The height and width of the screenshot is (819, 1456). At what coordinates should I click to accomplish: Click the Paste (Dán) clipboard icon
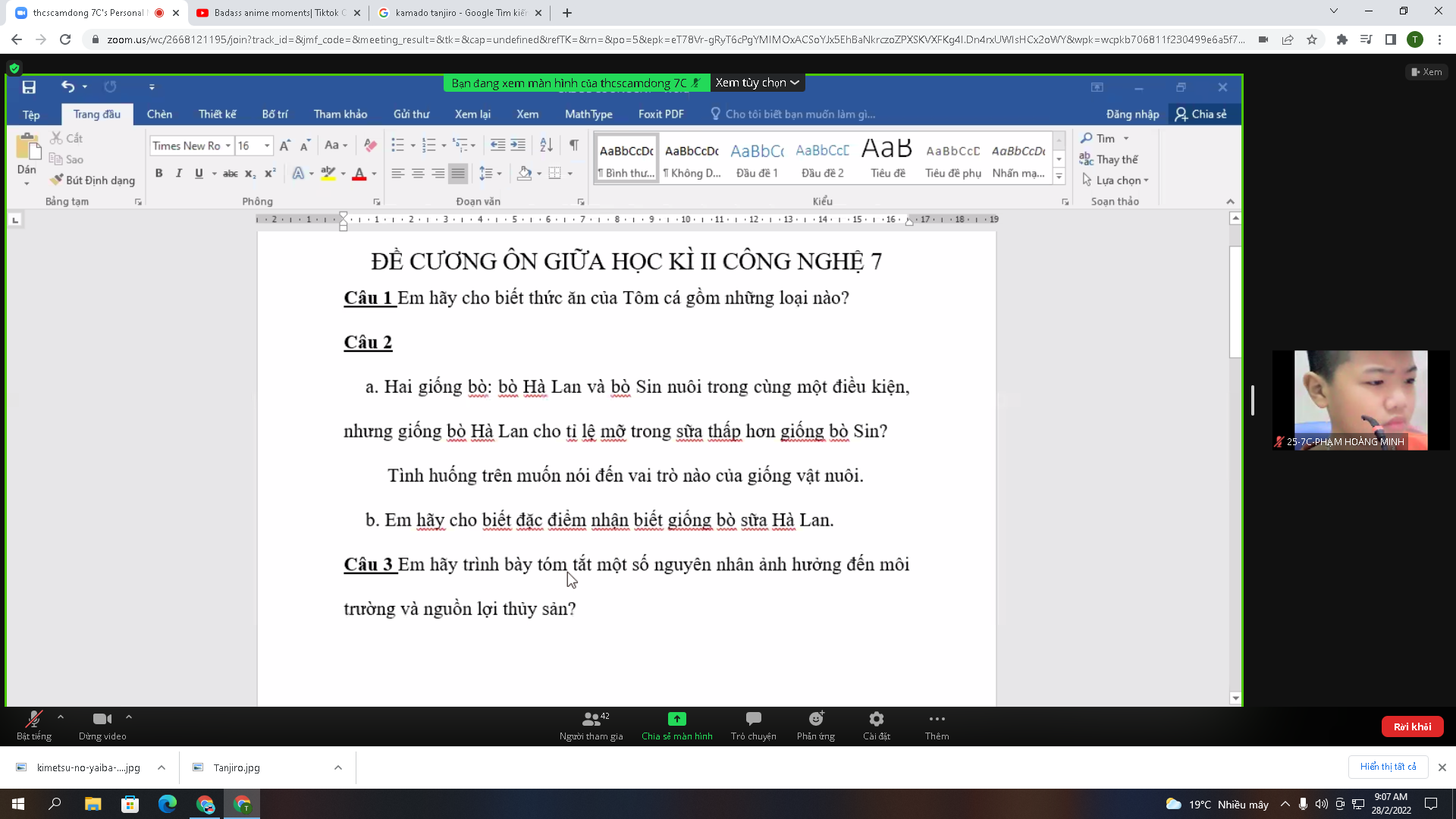pyautogui.click(x=27, y=146)
